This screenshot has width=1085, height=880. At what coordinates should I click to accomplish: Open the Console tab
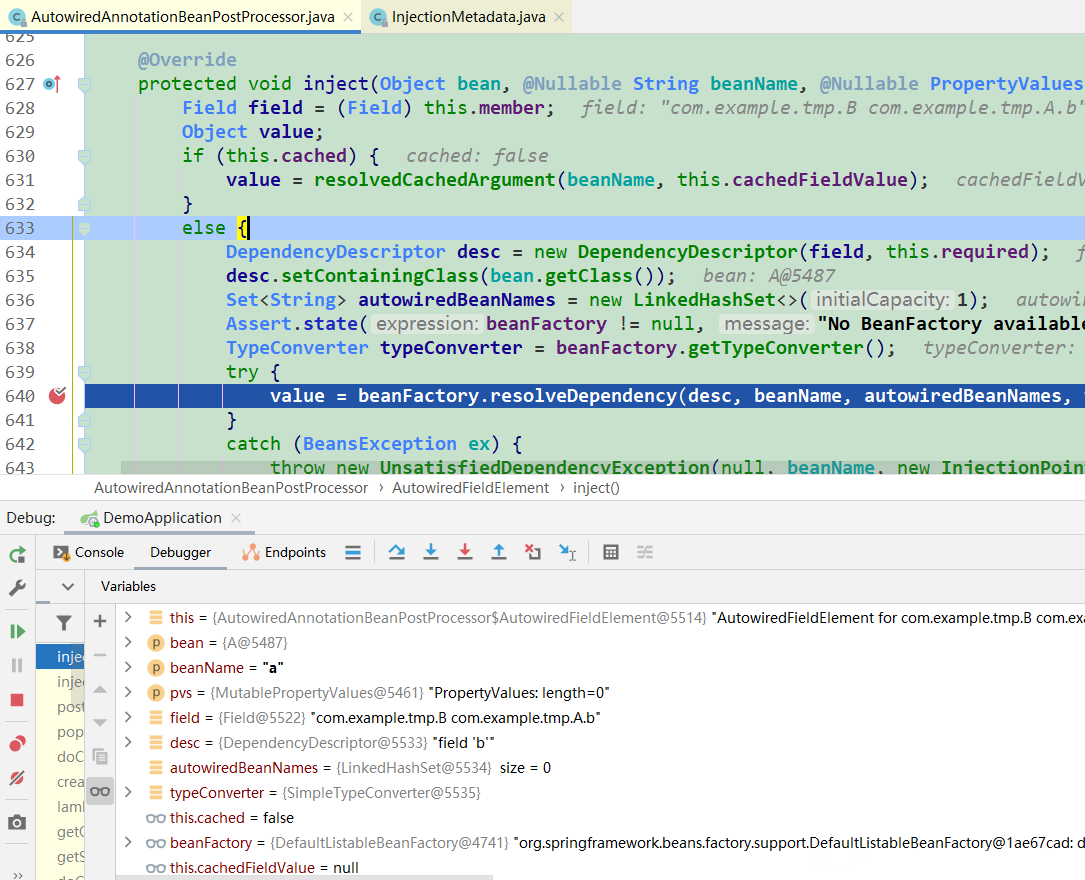click(89, 552)
